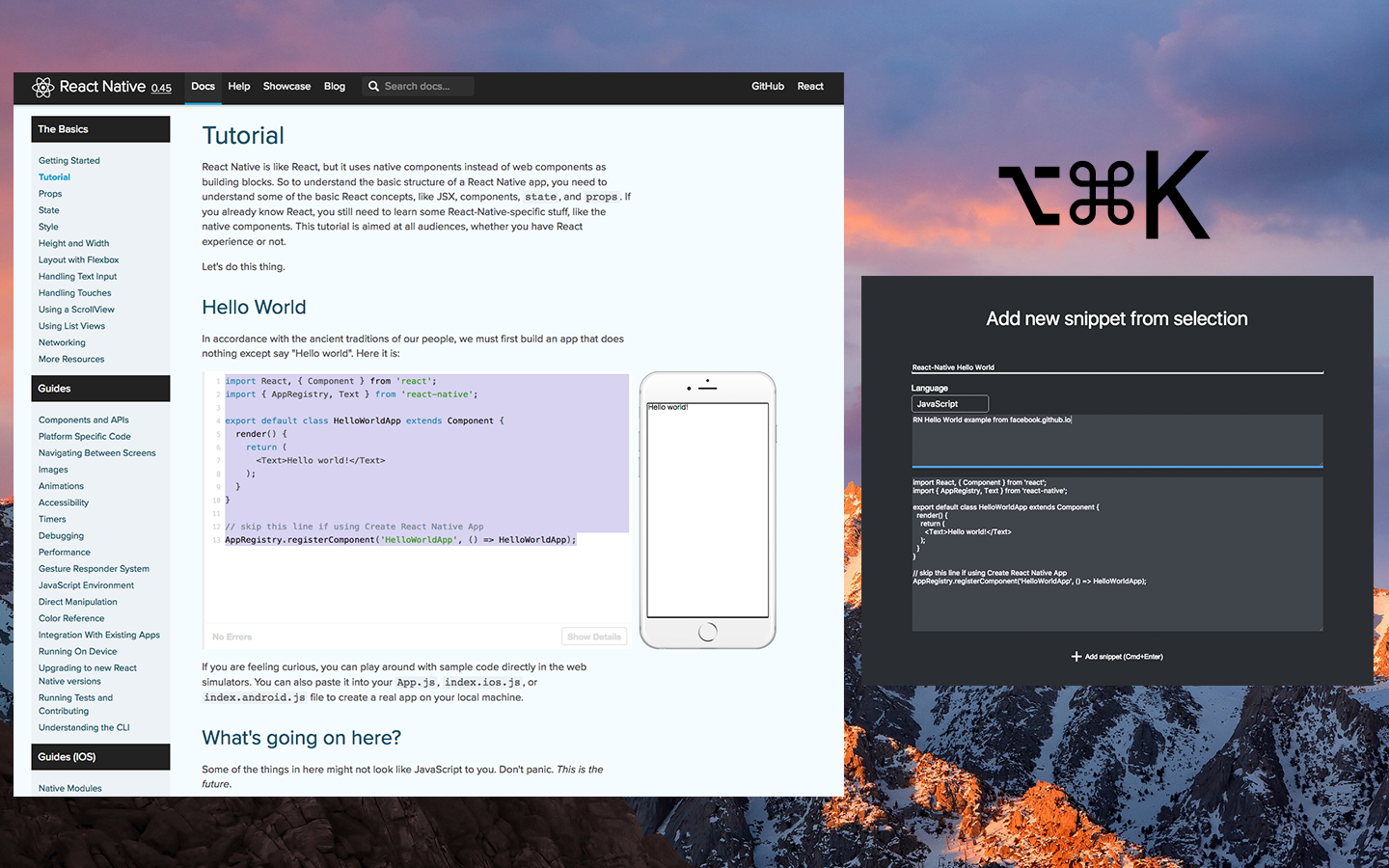Open Handling Touches link
The image size is (1389, 868).
coord(75,293)
